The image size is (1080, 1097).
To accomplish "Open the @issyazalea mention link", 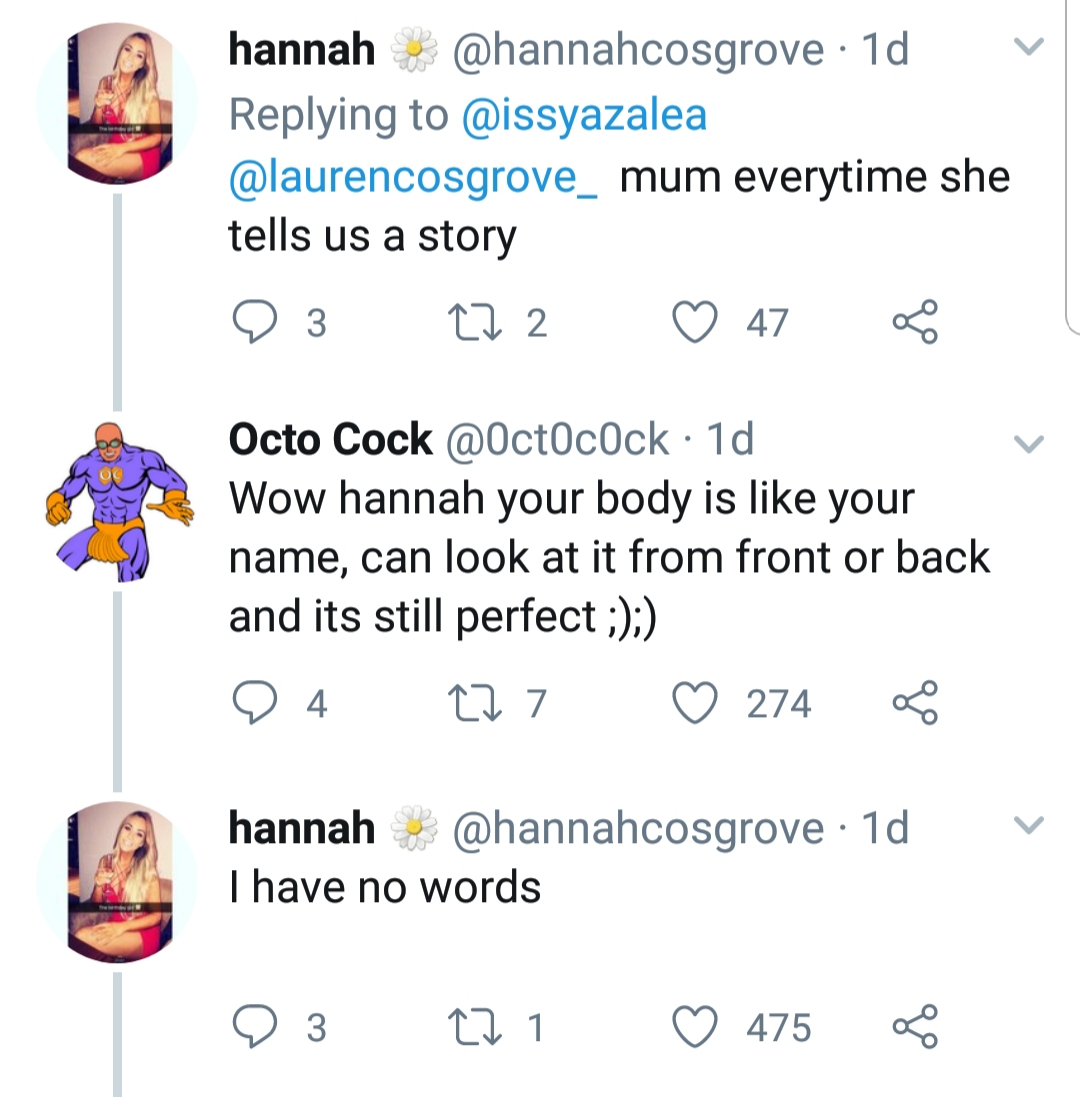I will coord(584,115).
